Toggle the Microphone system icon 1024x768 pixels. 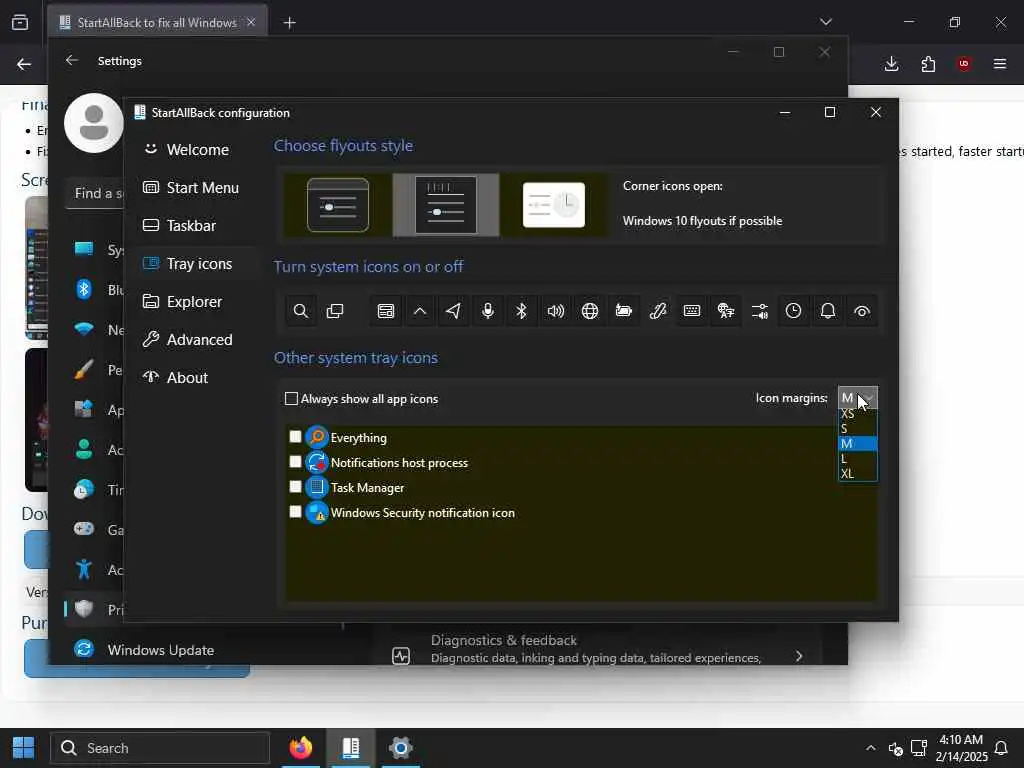click(x=488, y=311)
